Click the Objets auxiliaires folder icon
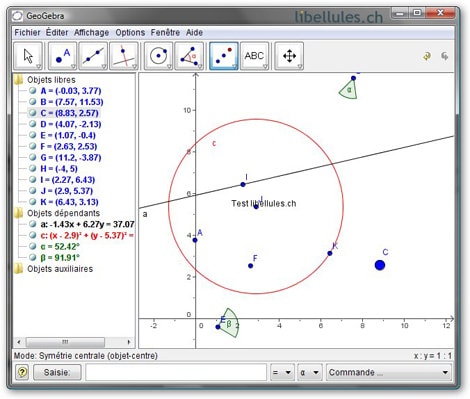The image size is (470, 399). [19, 269]
